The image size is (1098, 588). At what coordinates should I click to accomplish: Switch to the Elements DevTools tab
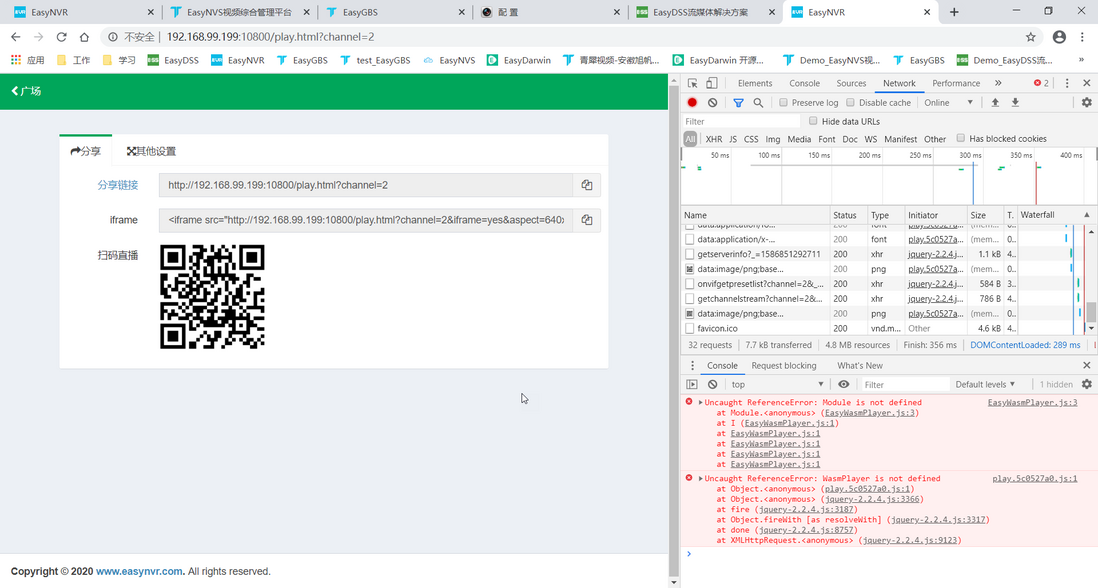(755, 83)
